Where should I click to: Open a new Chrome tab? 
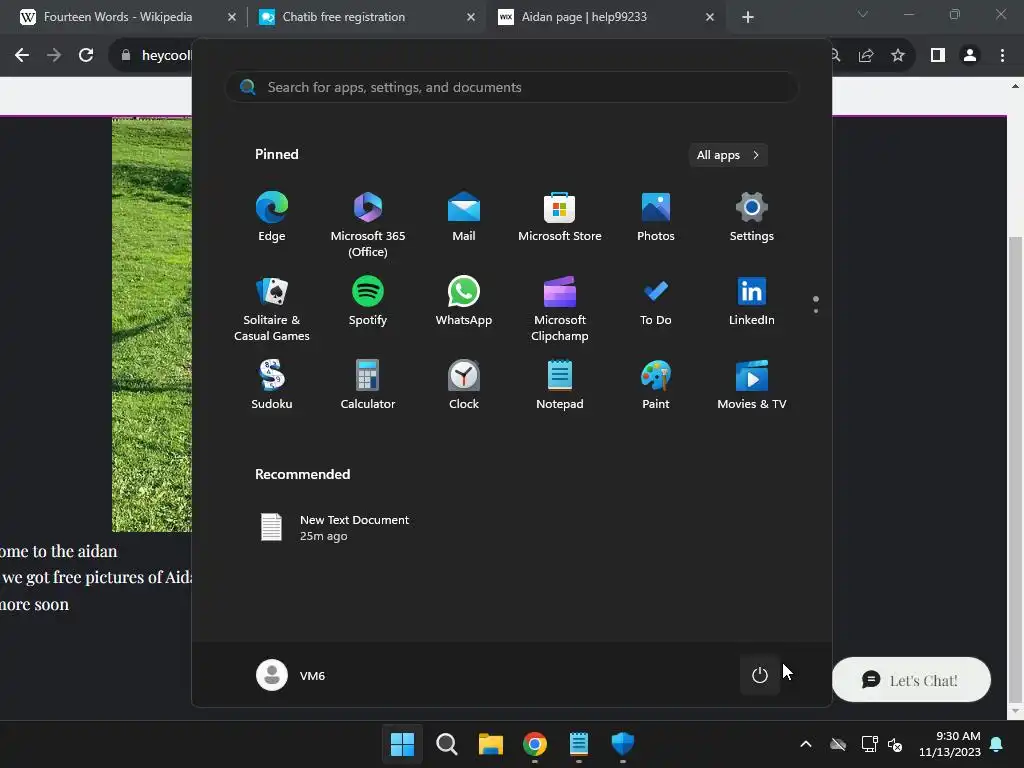pos(748,18)
